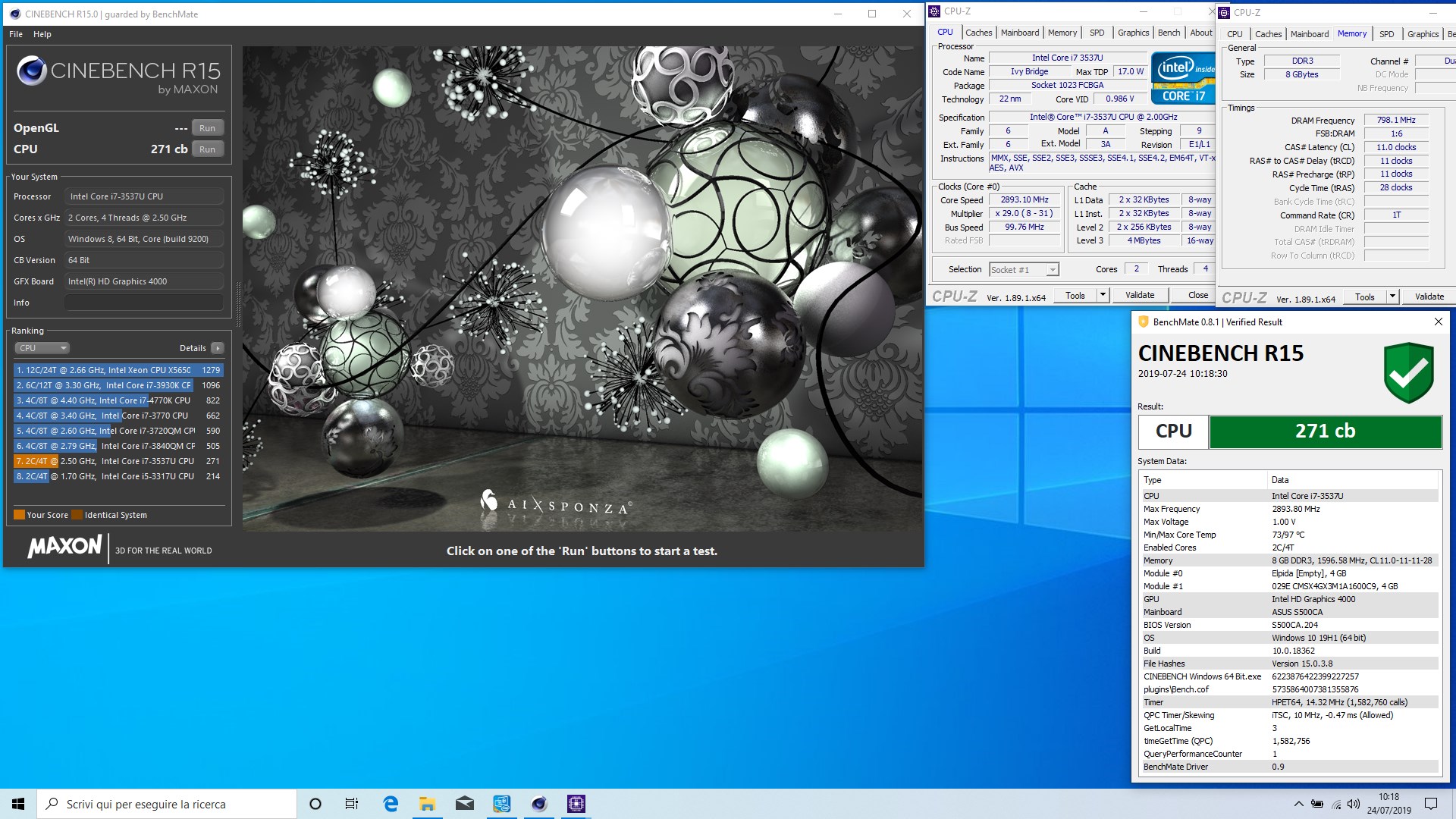This screenshot has width=1456, height=819.
Task: Switch to Mainboard tab in first CPU-Z
Action: tap(1020, 33)
